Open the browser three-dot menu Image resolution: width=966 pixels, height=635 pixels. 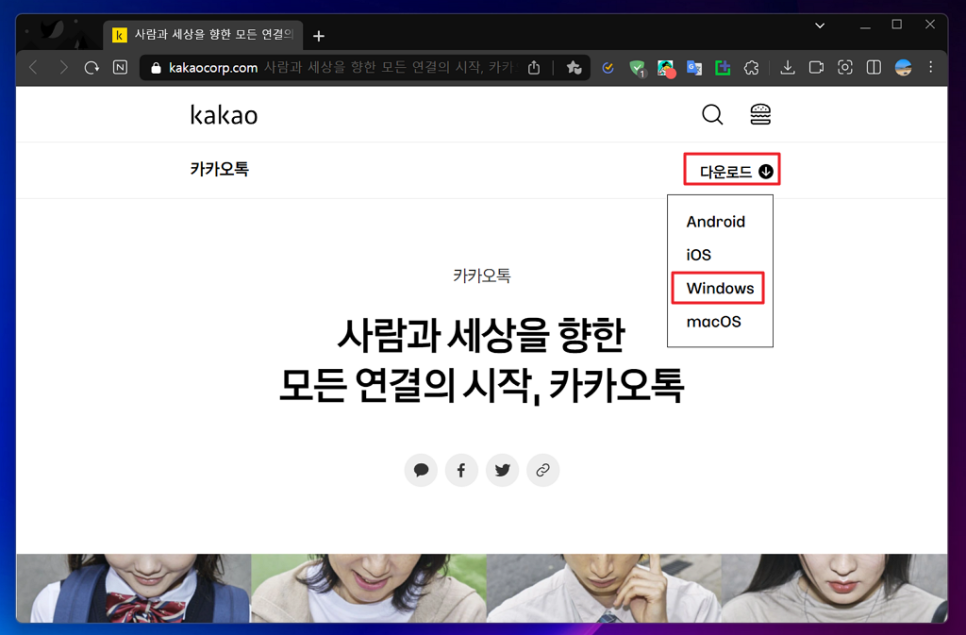(x=931, y=67)
